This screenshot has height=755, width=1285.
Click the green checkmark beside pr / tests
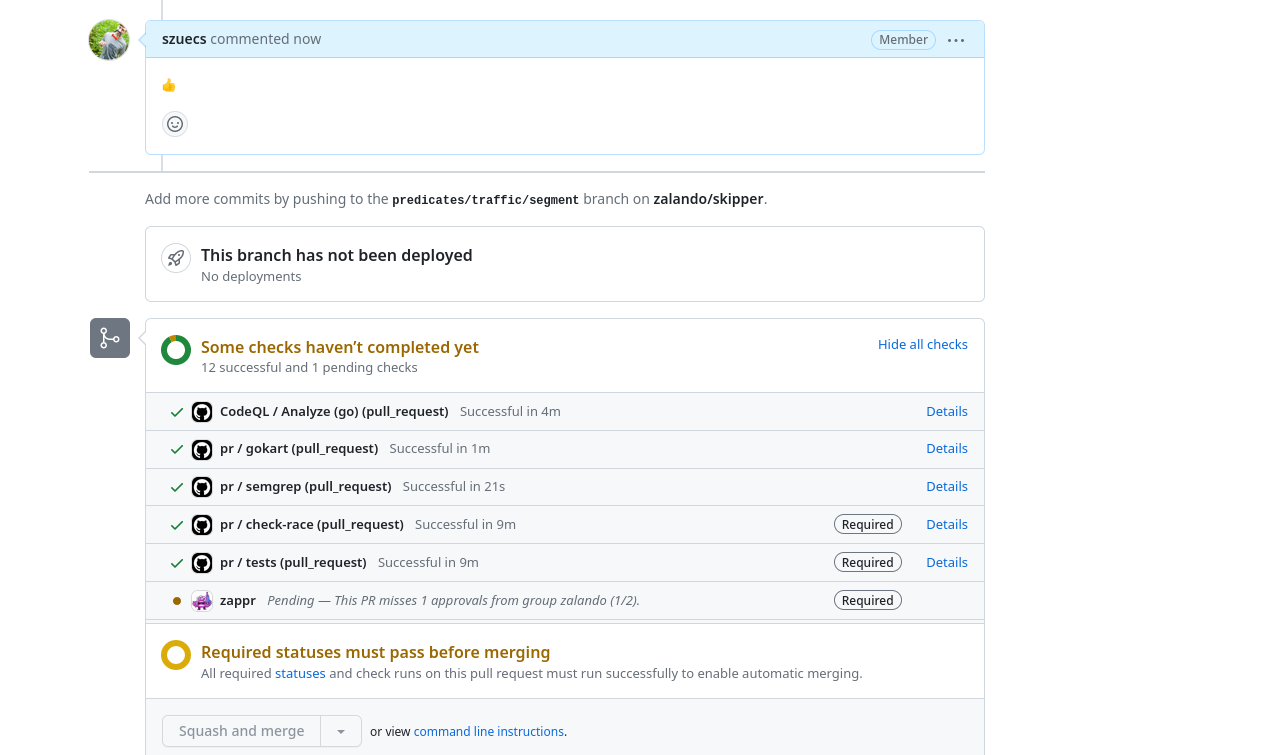pyautogui.click(x=177, y=562)
